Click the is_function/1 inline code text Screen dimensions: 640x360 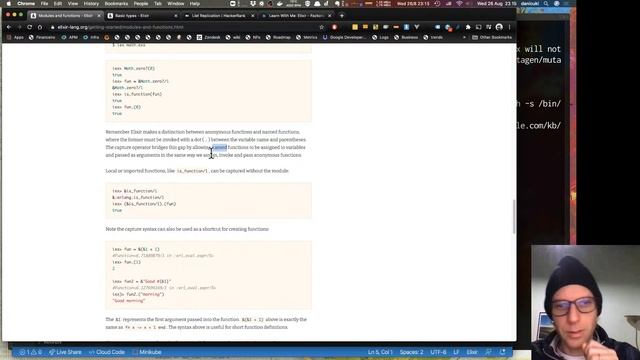[x=192, y=171]
